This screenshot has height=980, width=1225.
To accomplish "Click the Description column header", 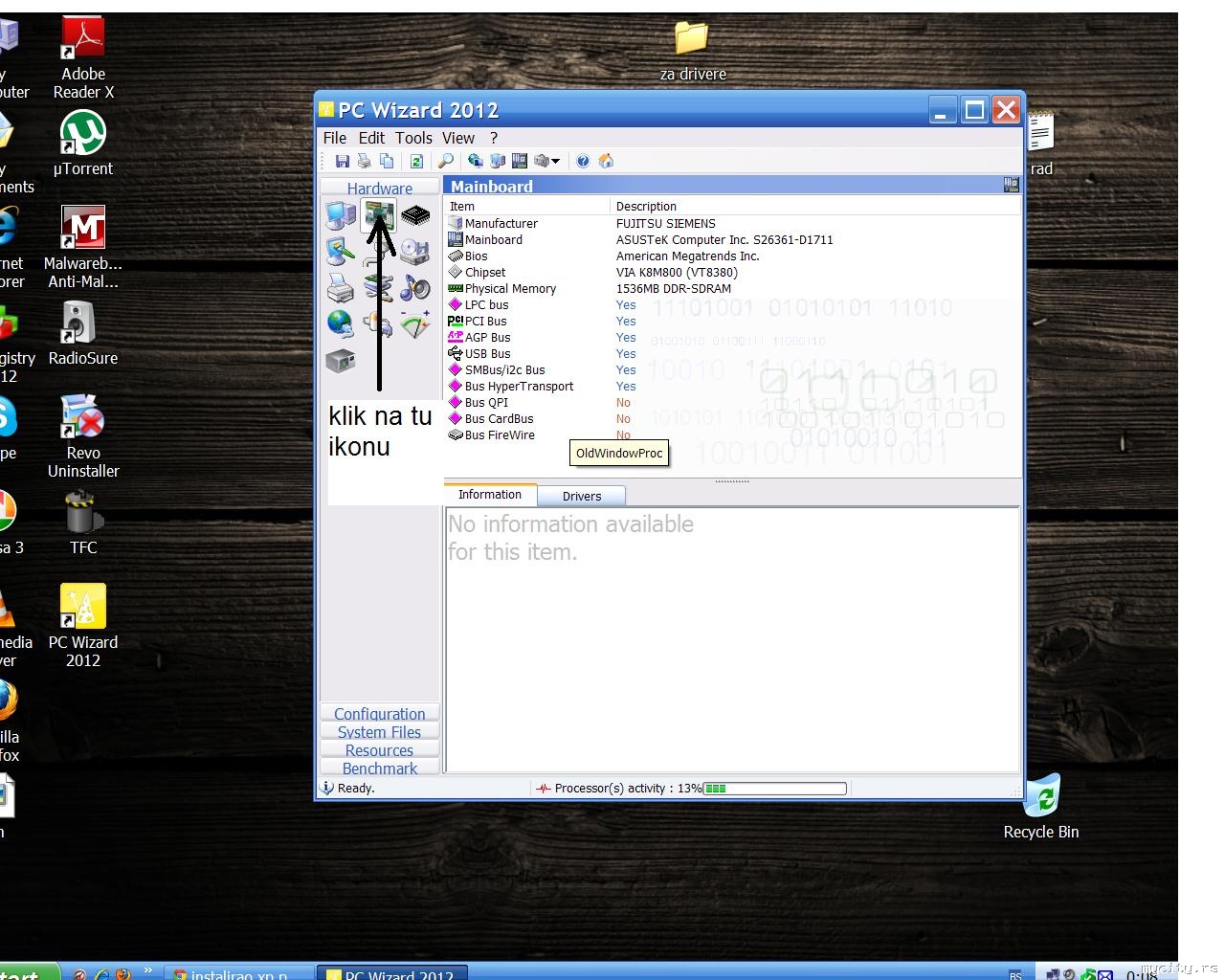I will [x=815, y=207].
